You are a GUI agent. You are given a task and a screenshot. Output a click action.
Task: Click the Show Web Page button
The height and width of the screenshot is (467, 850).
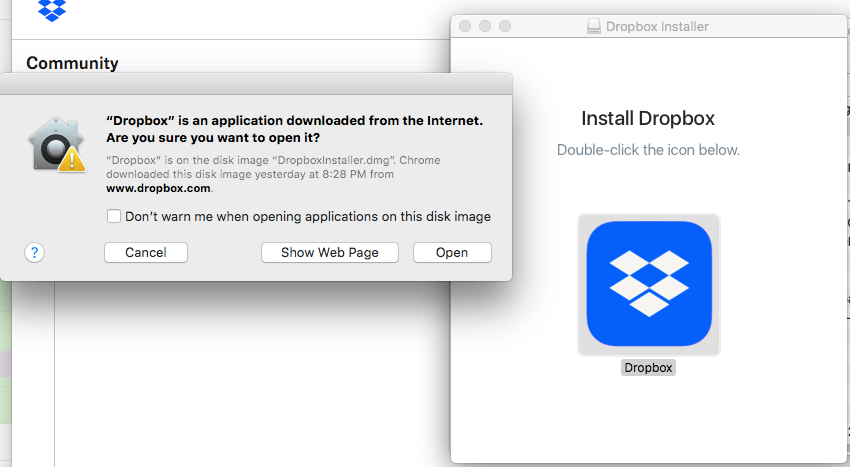pyautogui.click(x=329, y=252)
